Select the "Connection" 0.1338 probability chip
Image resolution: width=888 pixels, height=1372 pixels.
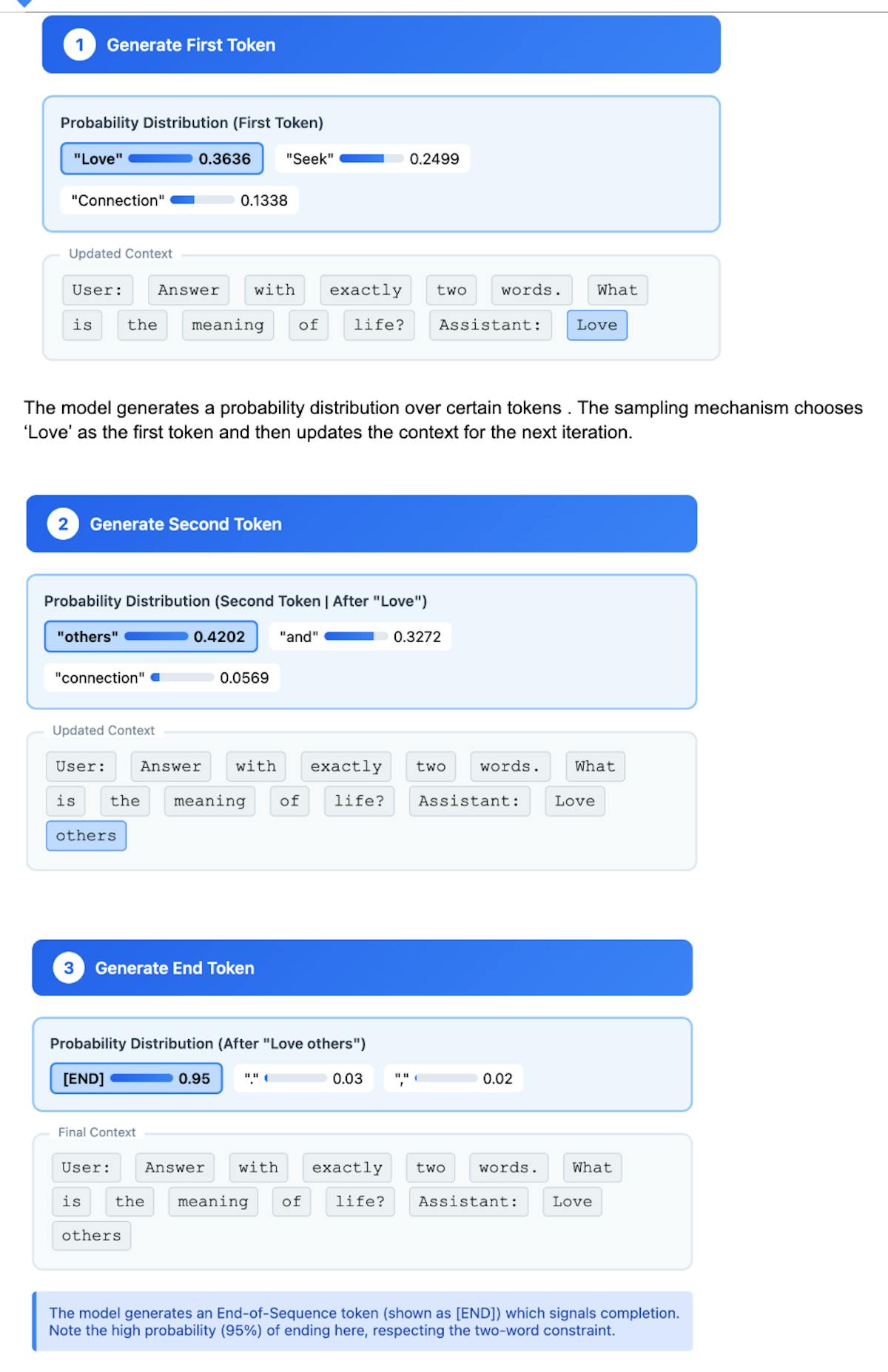tap(179, 200)
